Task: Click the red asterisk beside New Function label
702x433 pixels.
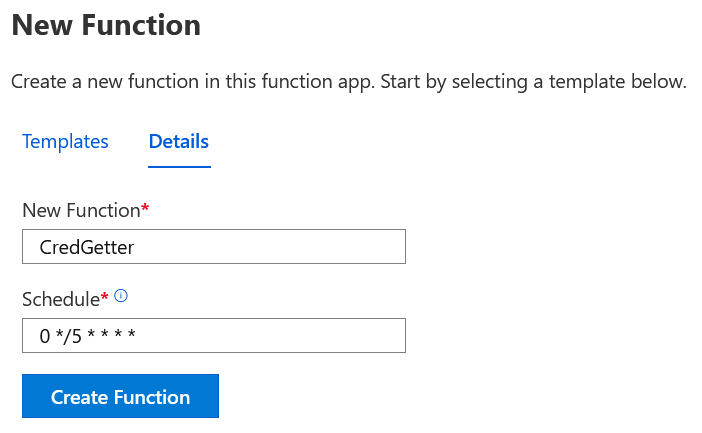Action: 145,207
